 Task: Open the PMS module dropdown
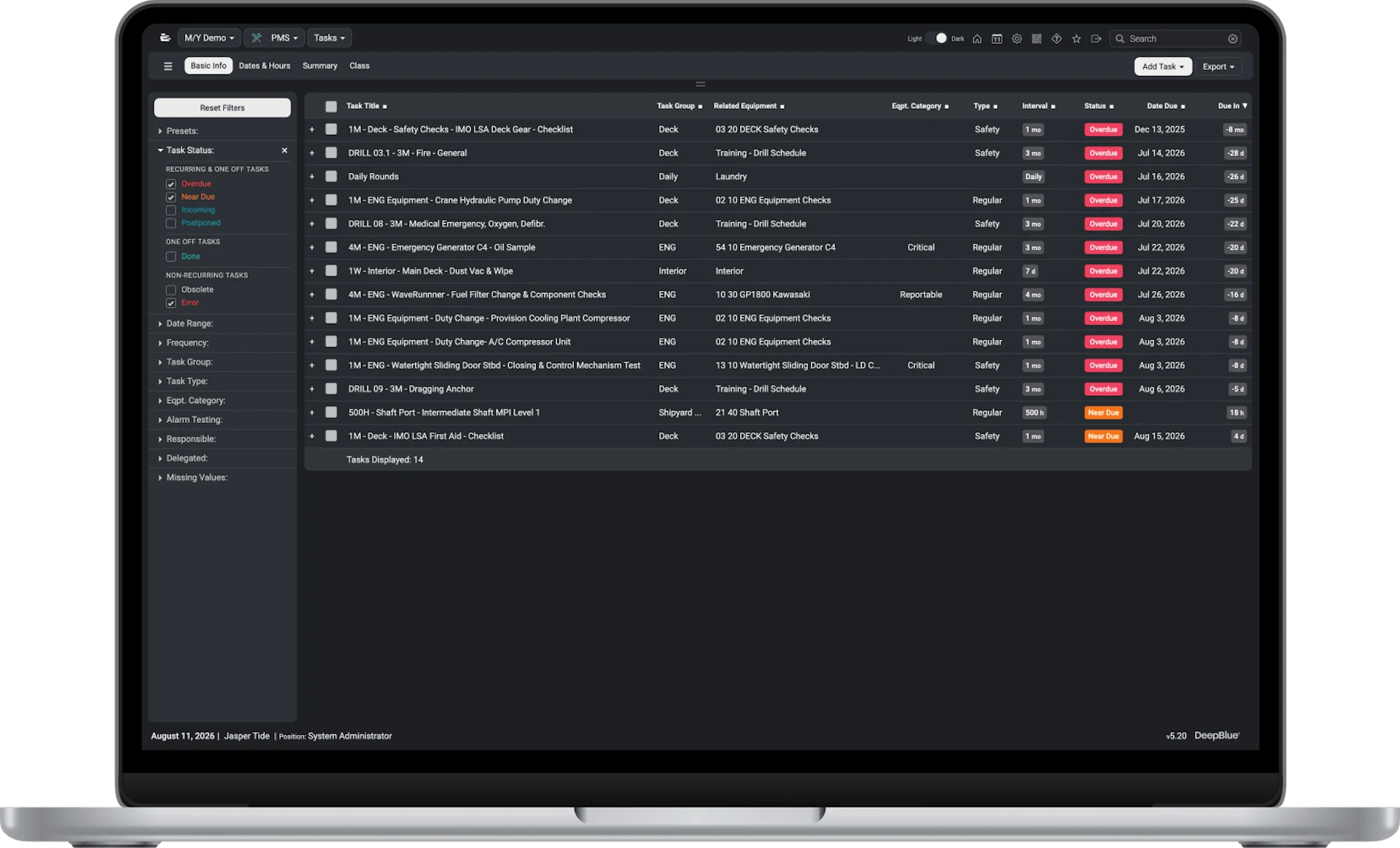275,38
